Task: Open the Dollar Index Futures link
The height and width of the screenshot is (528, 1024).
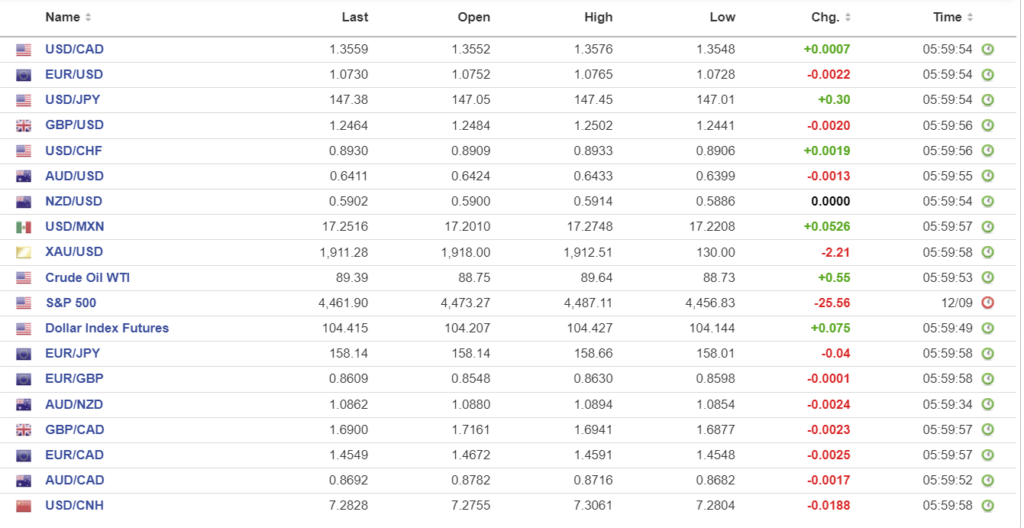Action: pyautogui.click(x=107, y=328)
